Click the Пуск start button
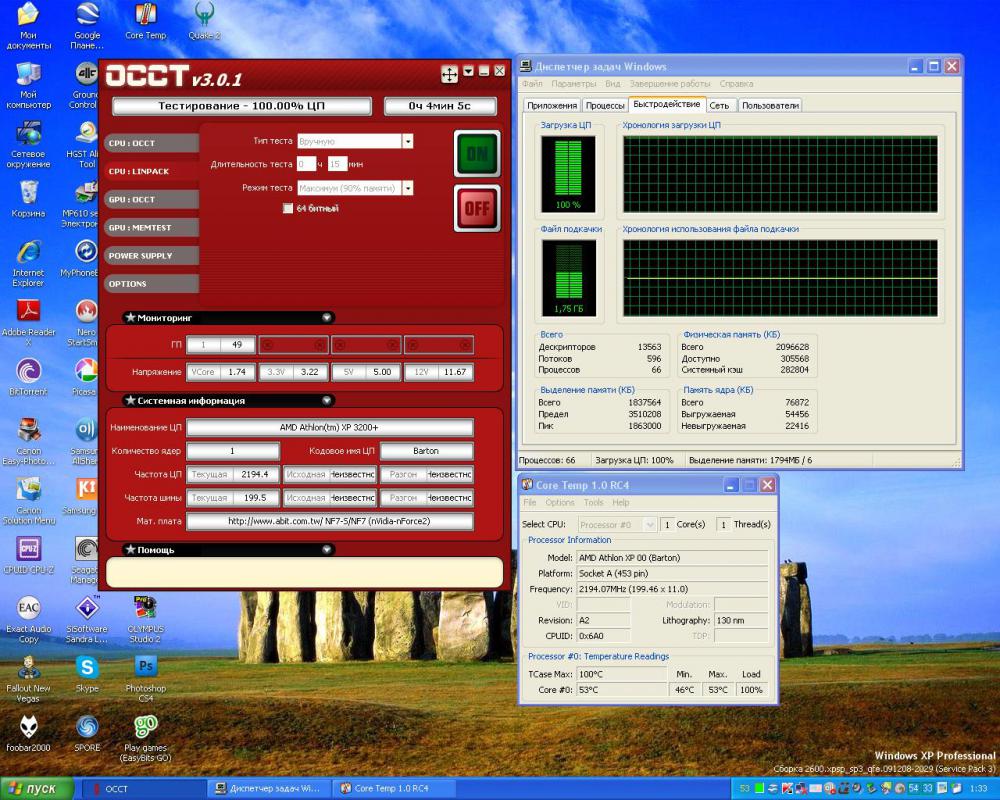Screen dimensions: 1000x800 click(x=37, y=788)
